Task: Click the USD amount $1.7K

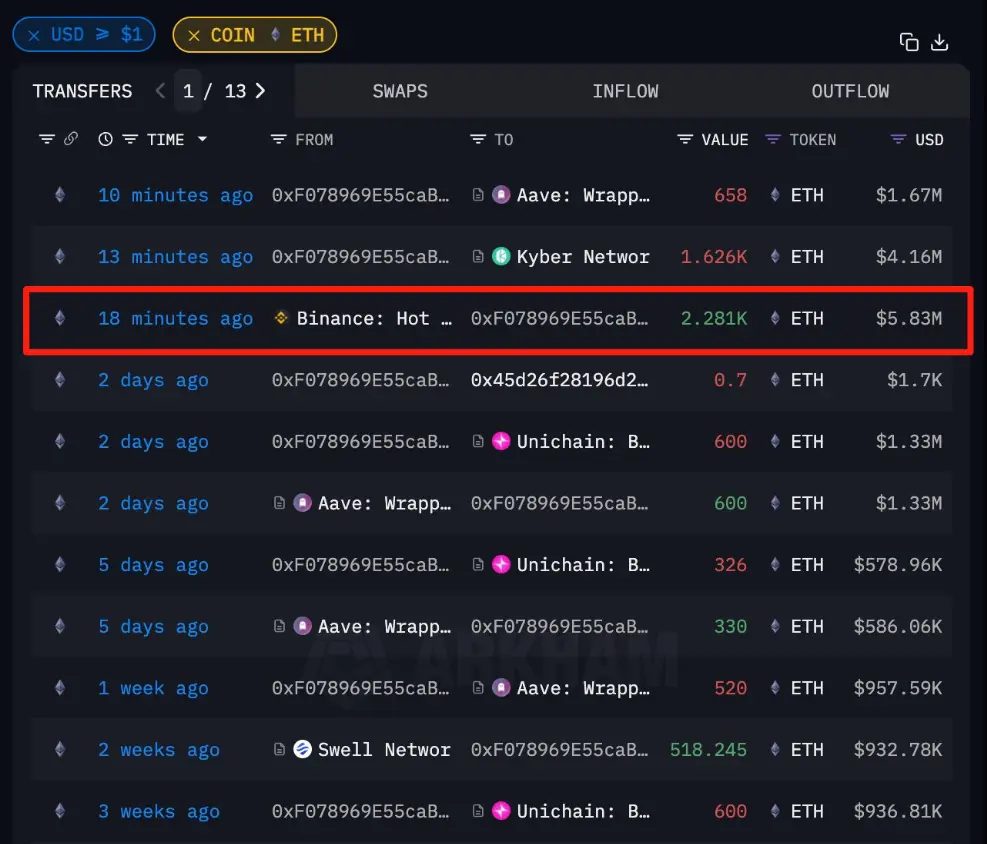Action: point(915,380)
